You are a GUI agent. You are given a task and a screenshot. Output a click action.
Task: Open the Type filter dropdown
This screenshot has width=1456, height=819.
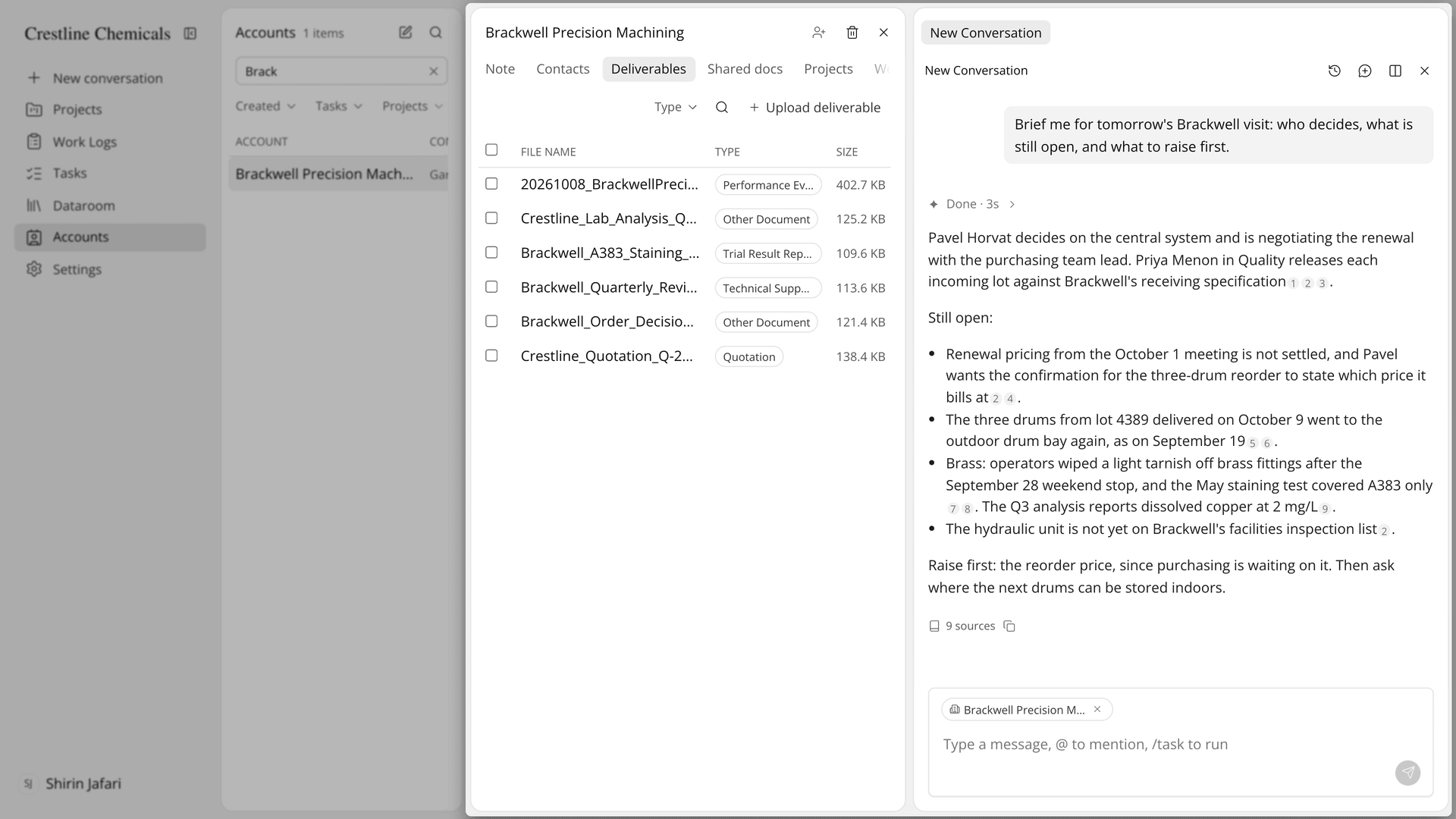click(676, 108)
